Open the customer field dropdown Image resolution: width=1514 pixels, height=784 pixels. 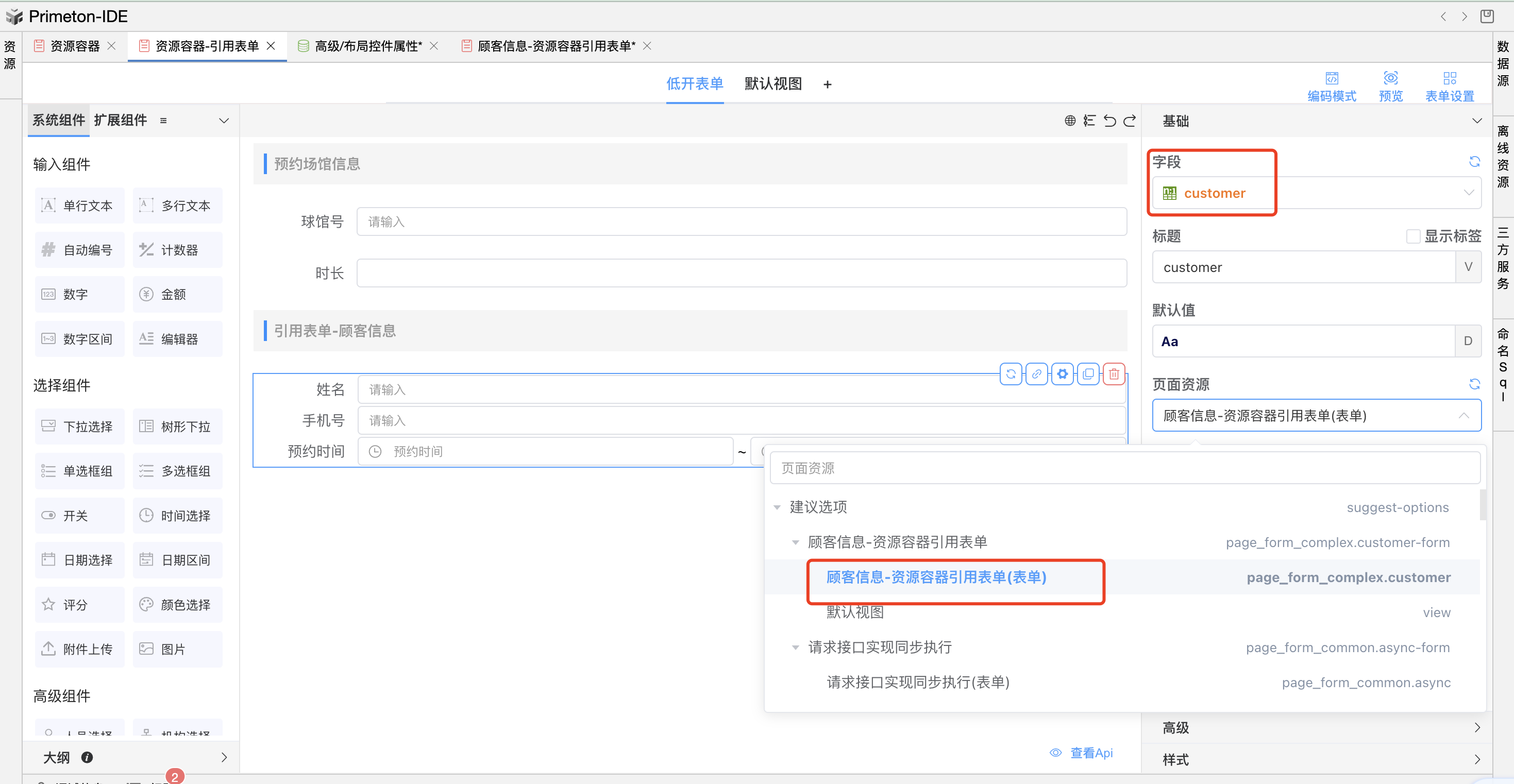1317,193
